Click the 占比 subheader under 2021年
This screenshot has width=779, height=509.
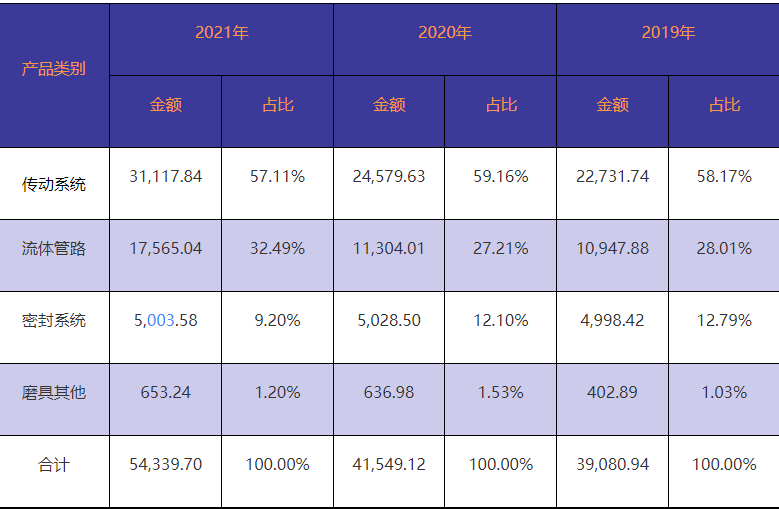[x=278, y=105]
